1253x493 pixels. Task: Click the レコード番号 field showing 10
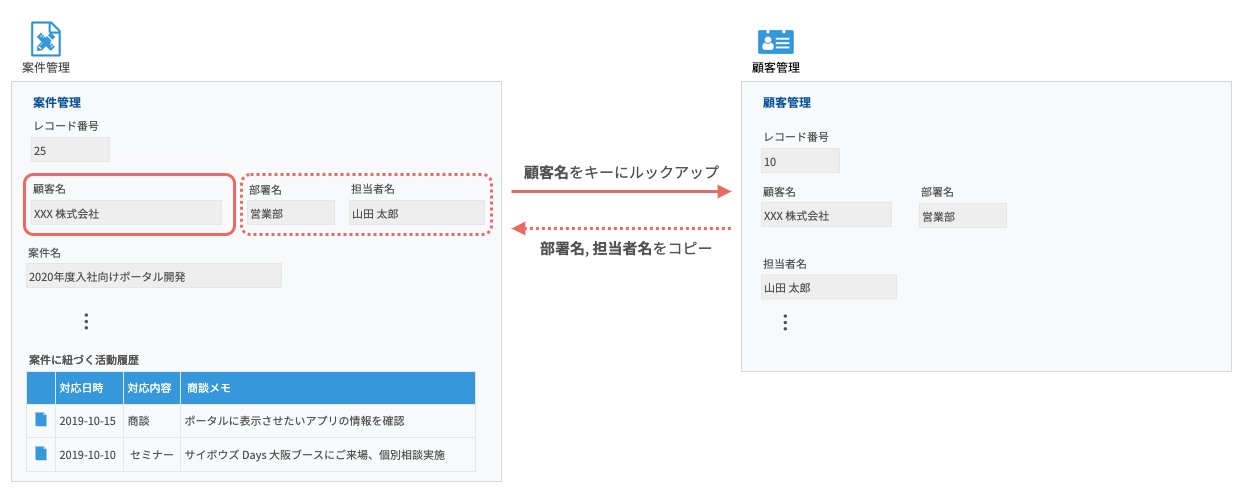(800, 161)
